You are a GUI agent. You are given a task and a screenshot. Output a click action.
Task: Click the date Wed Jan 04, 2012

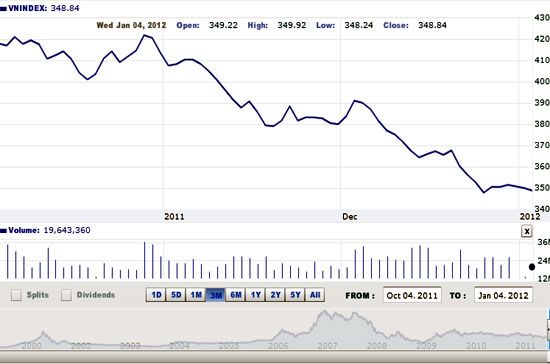click(x=131, y=25)
